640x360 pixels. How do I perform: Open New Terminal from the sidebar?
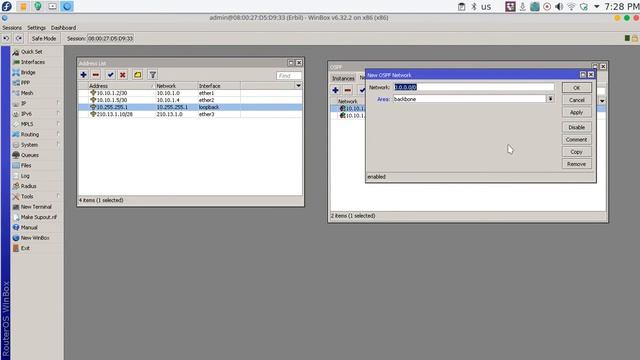36,207
